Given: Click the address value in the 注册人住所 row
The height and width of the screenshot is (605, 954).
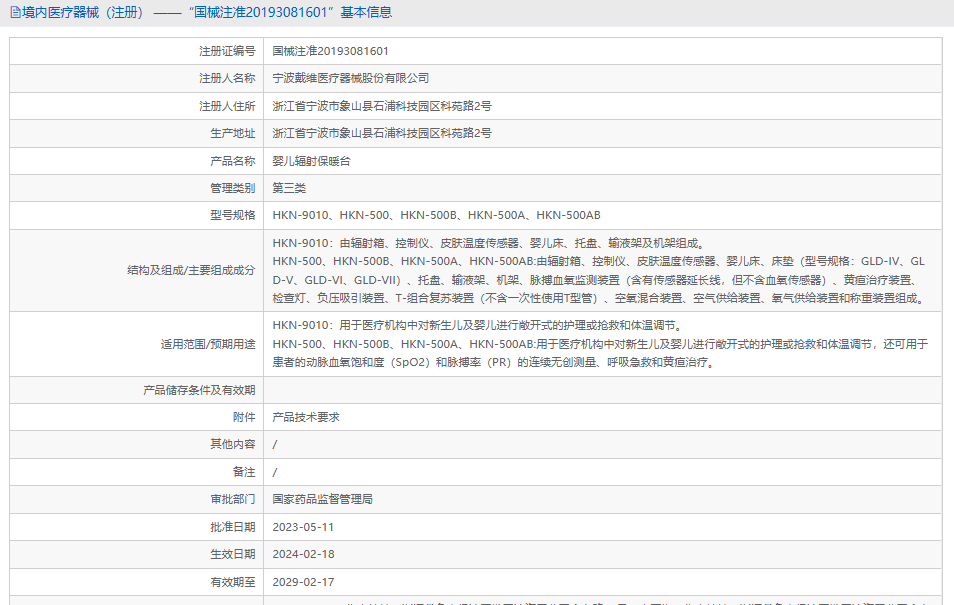Looking at the screenshot, I should 382,106.
